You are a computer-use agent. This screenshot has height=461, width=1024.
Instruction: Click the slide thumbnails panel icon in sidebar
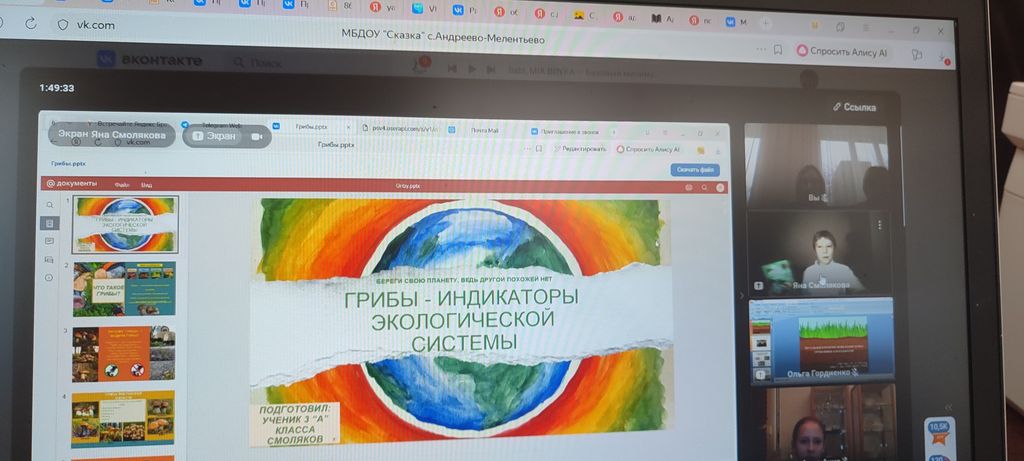(50, 223)
